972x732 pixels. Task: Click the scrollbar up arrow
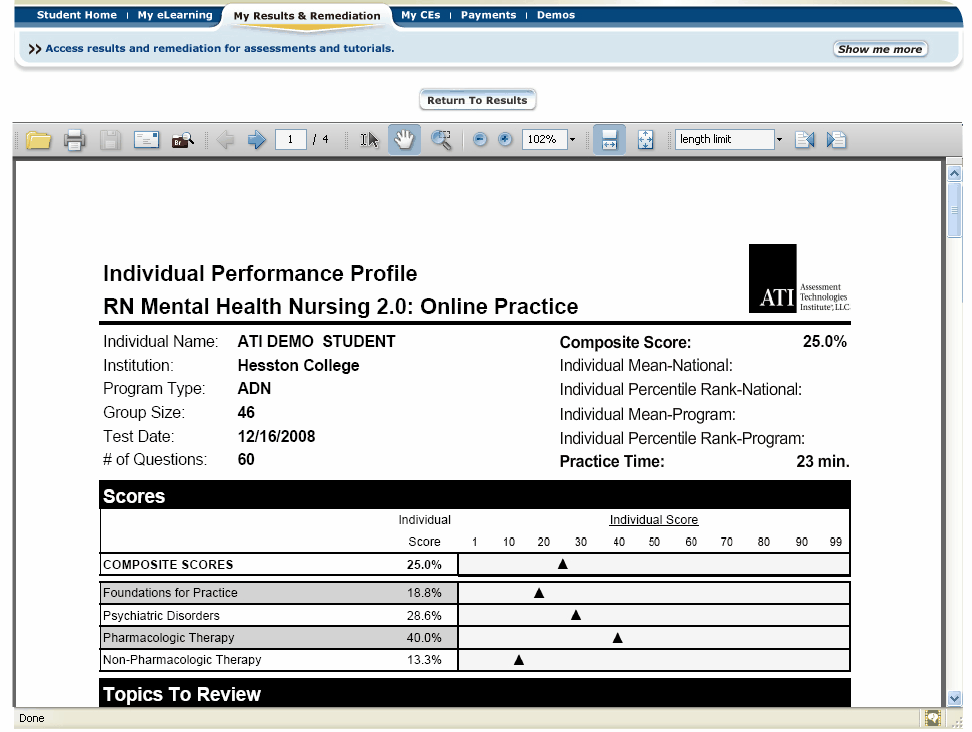pos(955,174)
